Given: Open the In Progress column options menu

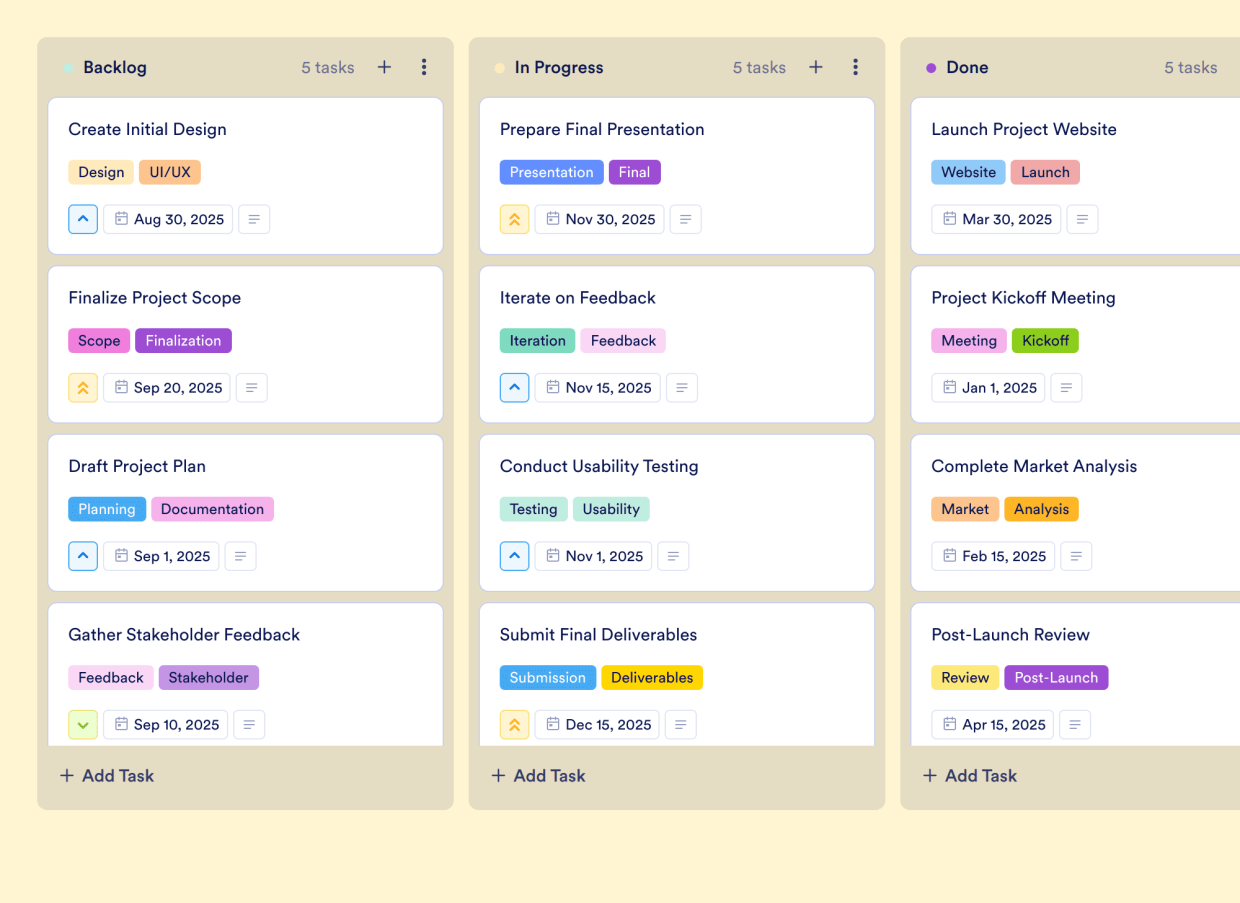Looking at the screenshot, I should click(855, 67).
